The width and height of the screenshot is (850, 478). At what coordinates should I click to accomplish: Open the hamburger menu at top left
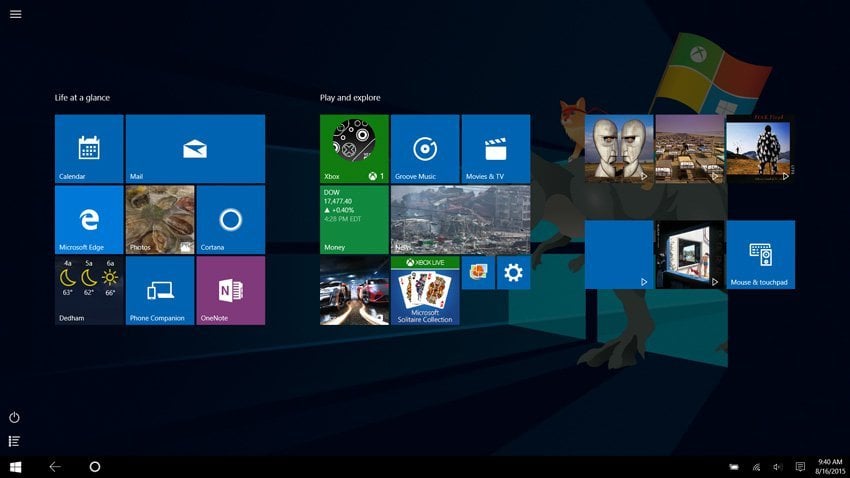(16, 14)
